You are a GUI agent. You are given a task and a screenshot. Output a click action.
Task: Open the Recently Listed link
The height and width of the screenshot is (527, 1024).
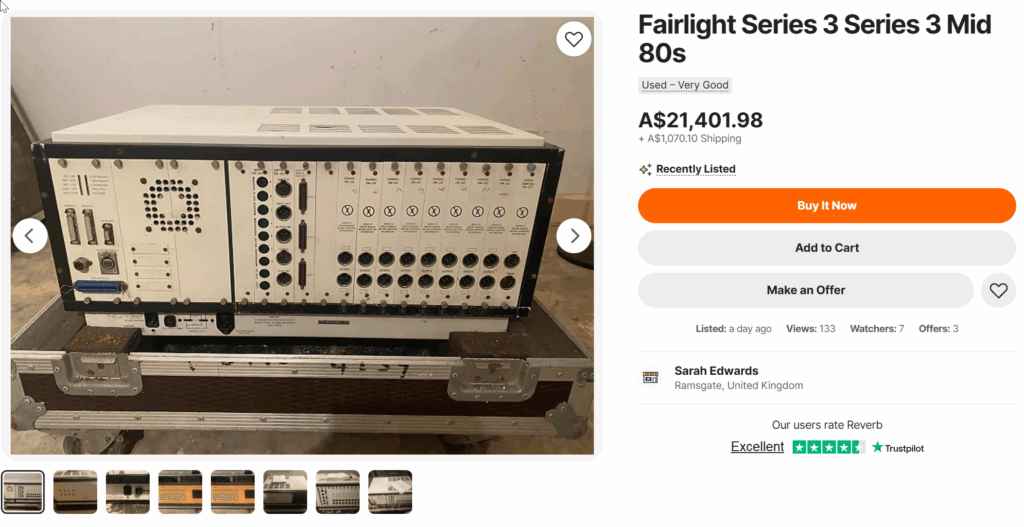[695, 169]
